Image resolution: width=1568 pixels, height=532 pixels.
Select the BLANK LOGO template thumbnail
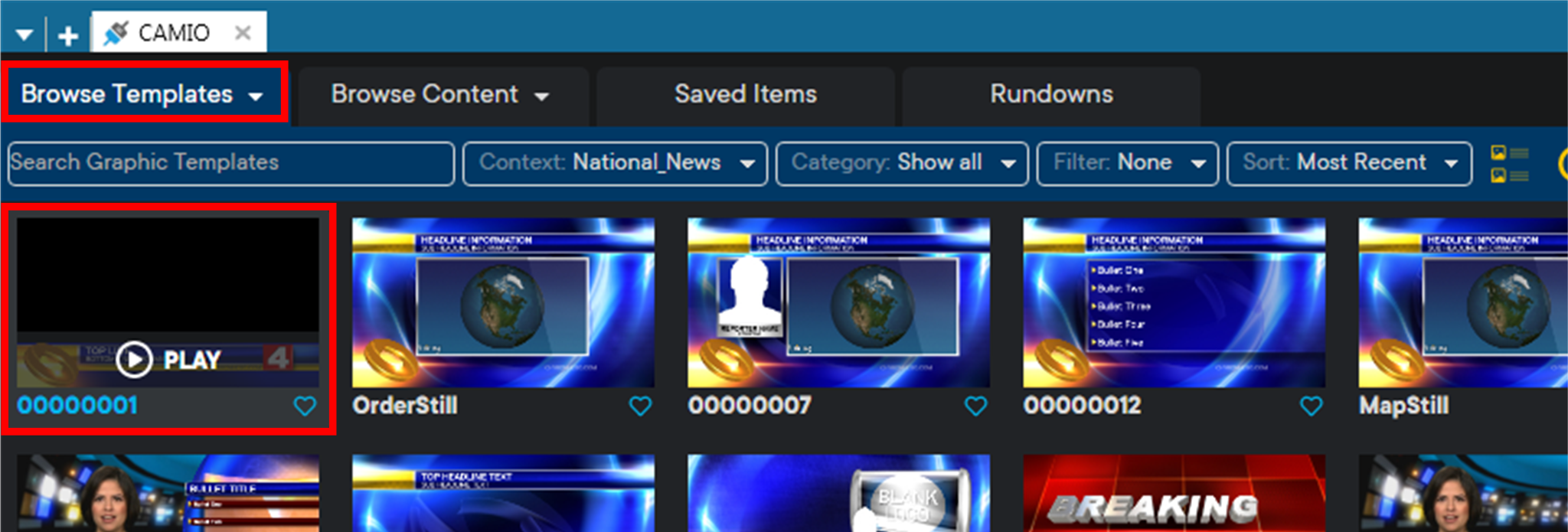838,493
